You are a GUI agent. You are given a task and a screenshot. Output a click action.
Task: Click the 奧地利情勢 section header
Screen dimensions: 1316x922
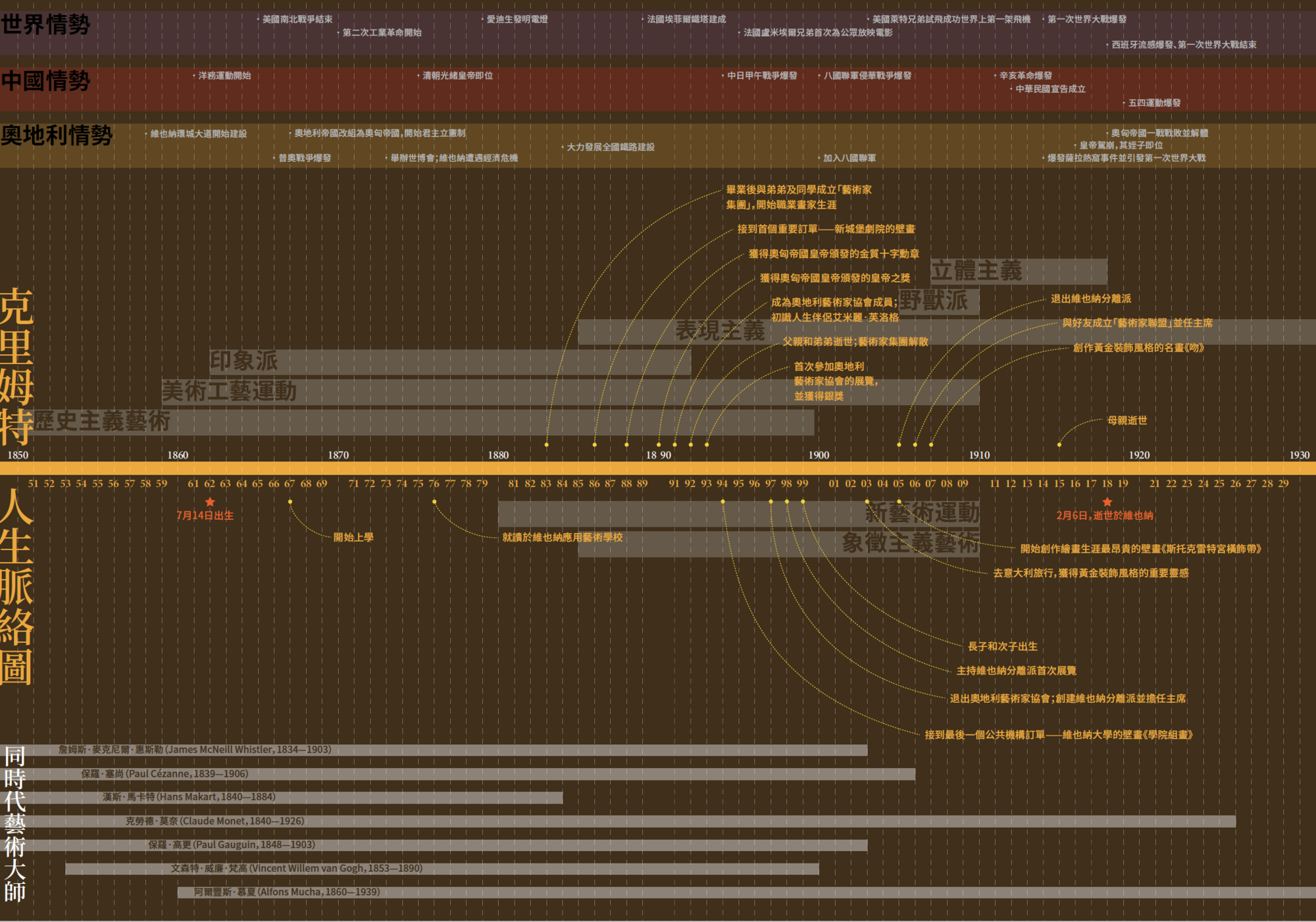[x=57, y=136]
